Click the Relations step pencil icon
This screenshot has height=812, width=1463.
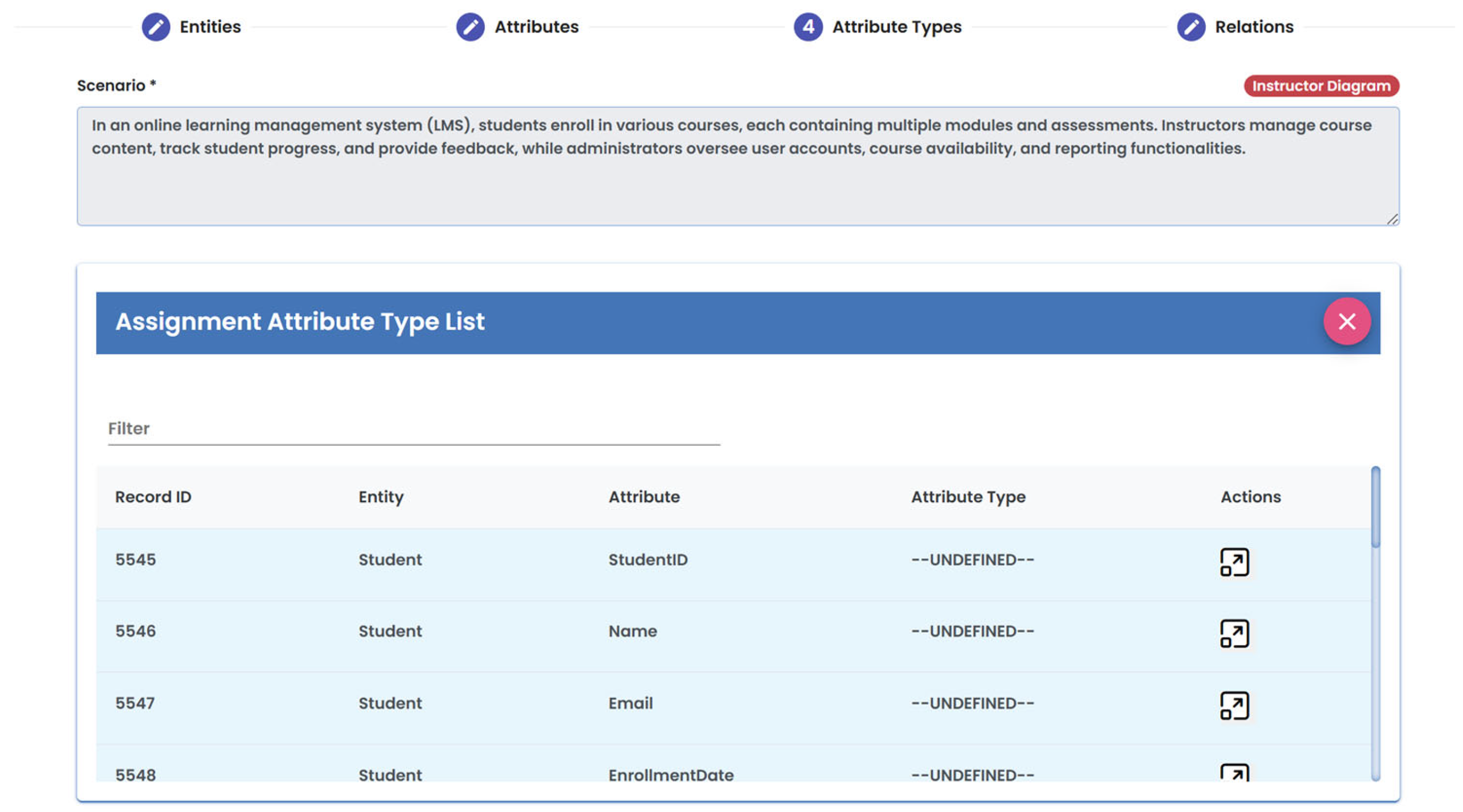tap(1191, 27)
